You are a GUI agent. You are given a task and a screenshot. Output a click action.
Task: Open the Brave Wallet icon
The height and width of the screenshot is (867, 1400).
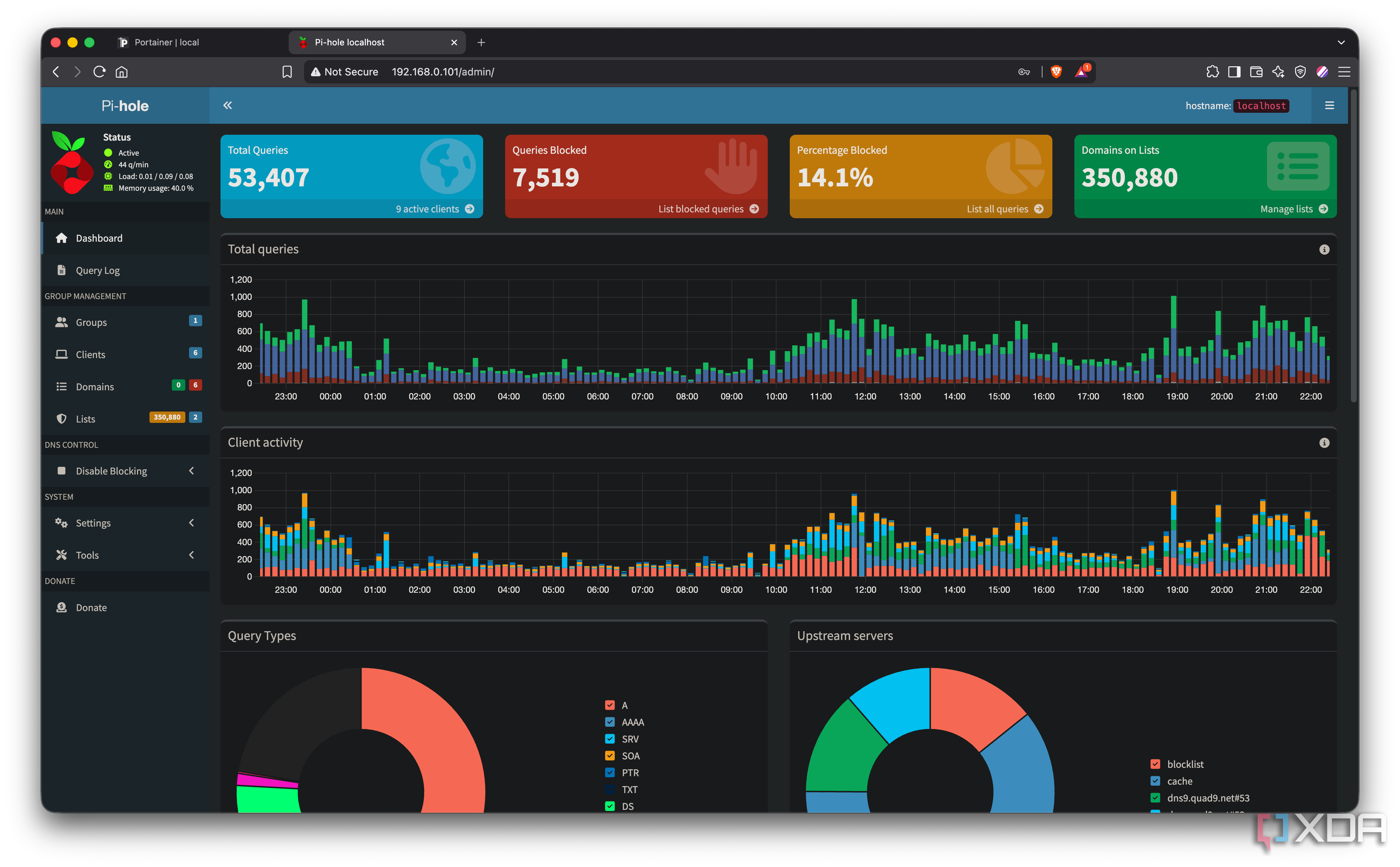click(1256, 72)
